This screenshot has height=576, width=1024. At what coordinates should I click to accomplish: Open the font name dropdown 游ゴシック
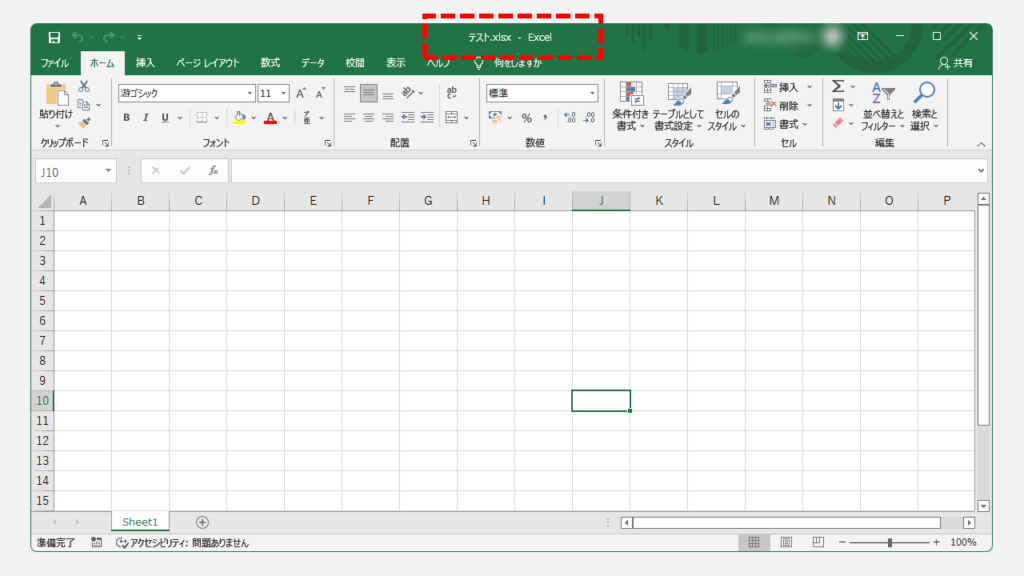[250, 93]
